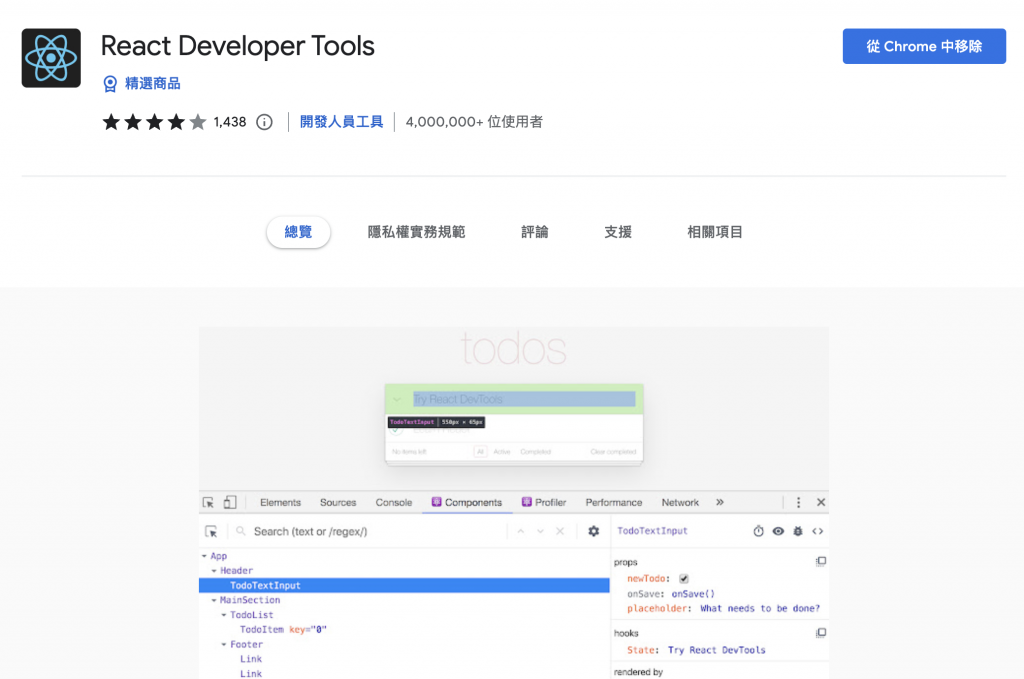Switch to the Profiler DevTools tab
1024x679 pixels.
tap(543, 502)
